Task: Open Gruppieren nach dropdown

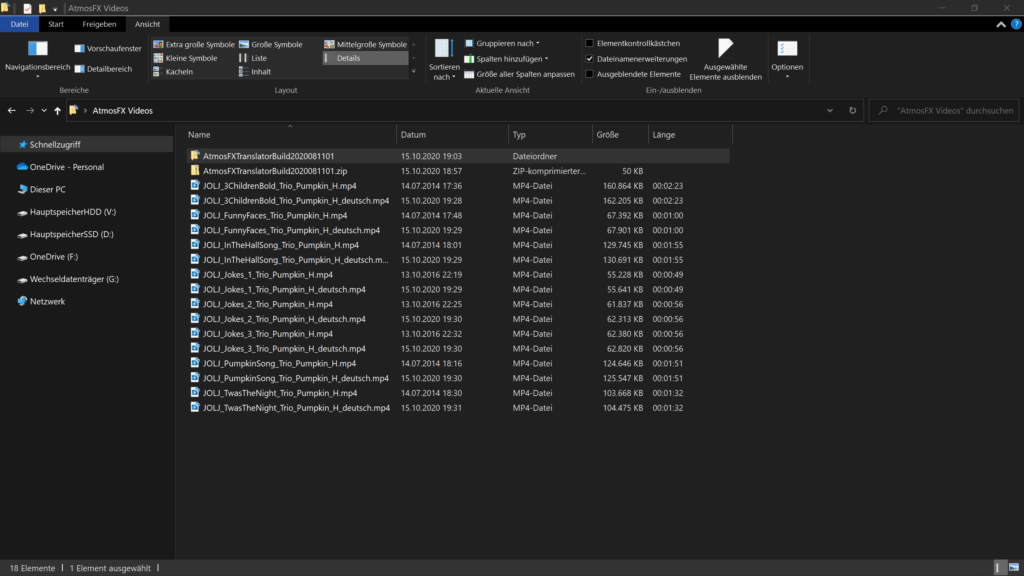Action: tap(502, 43)
